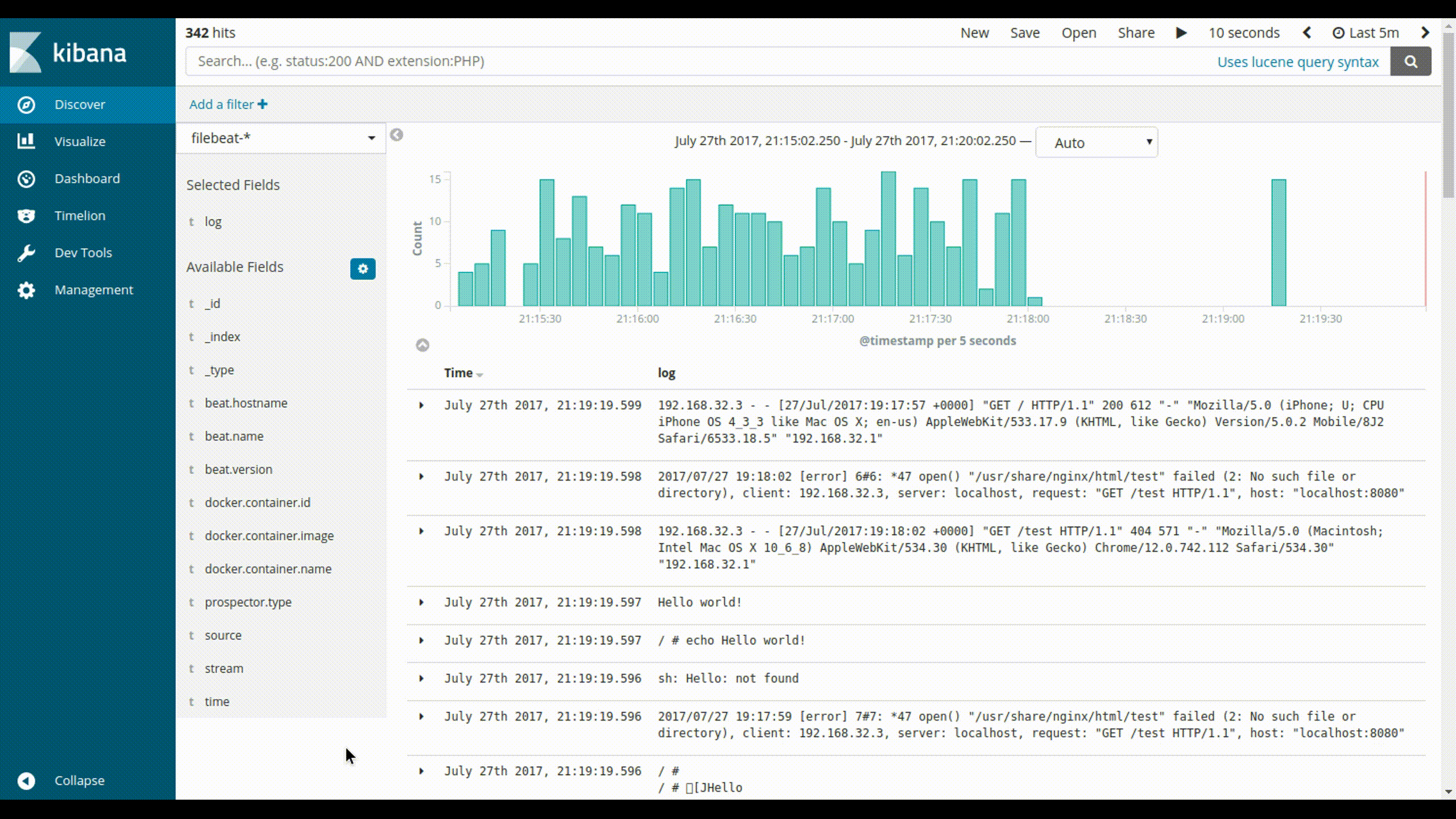Screen dimensions: 1456x819
Task: Click the Add a filter button
Action: tap(227, 104)
